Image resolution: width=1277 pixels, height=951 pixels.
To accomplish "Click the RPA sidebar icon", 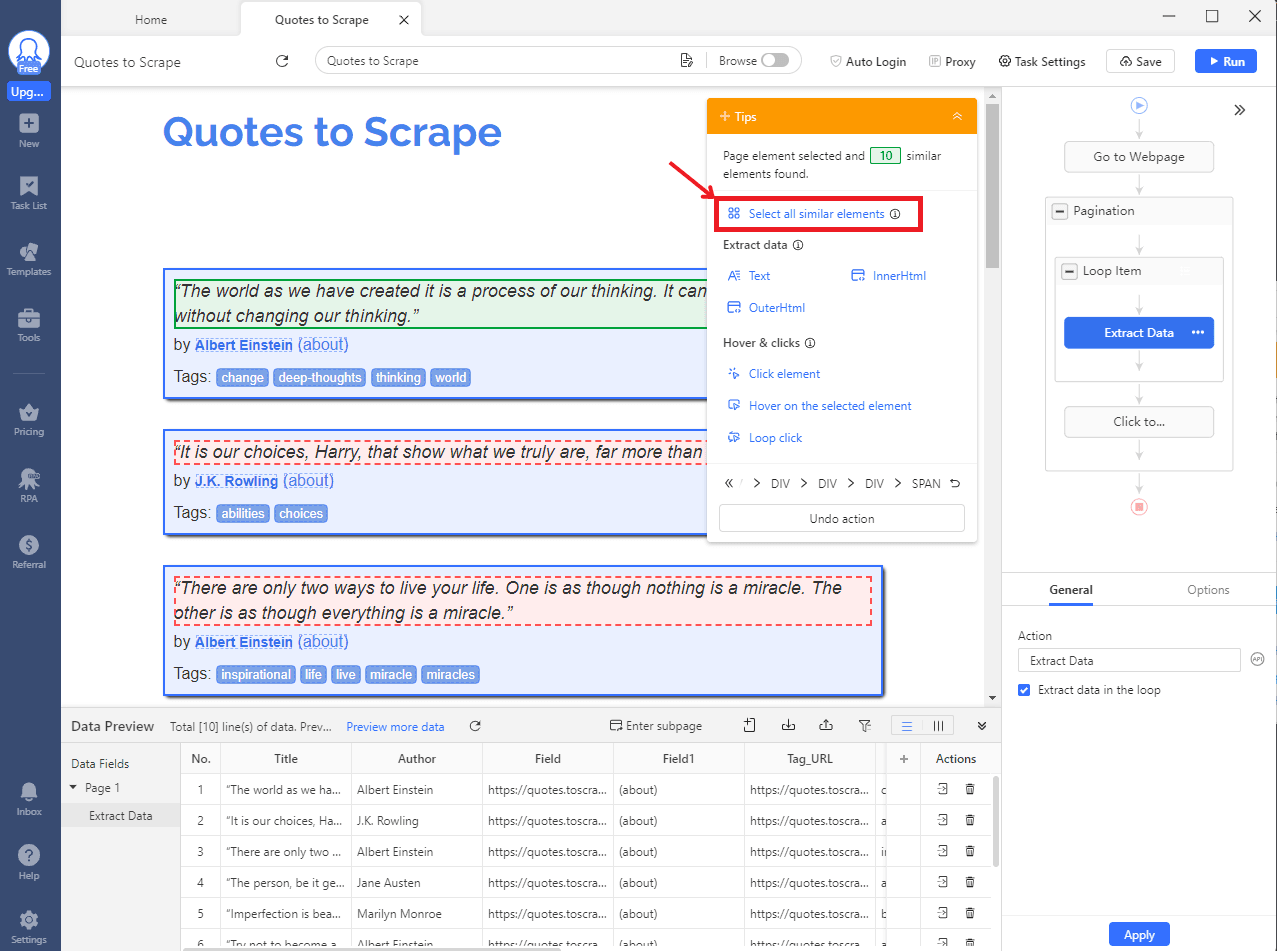I will [x=29, y=483].
